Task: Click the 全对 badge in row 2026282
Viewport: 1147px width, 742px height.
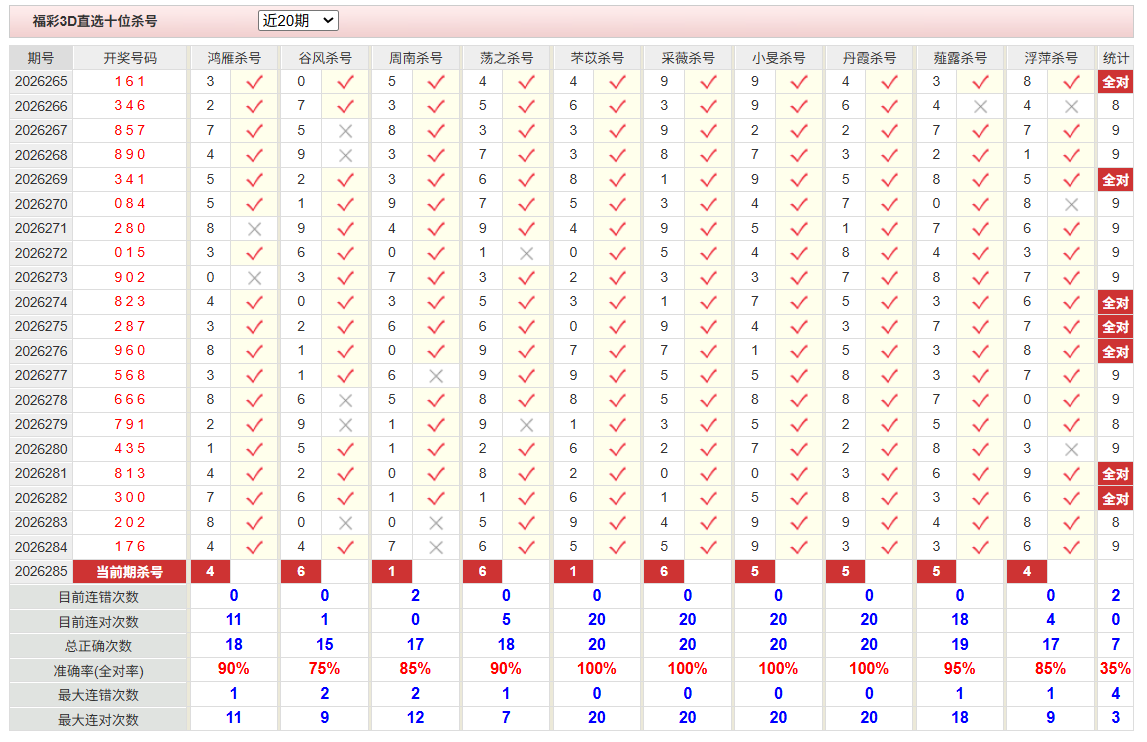Action: (x=1115, y=499)
